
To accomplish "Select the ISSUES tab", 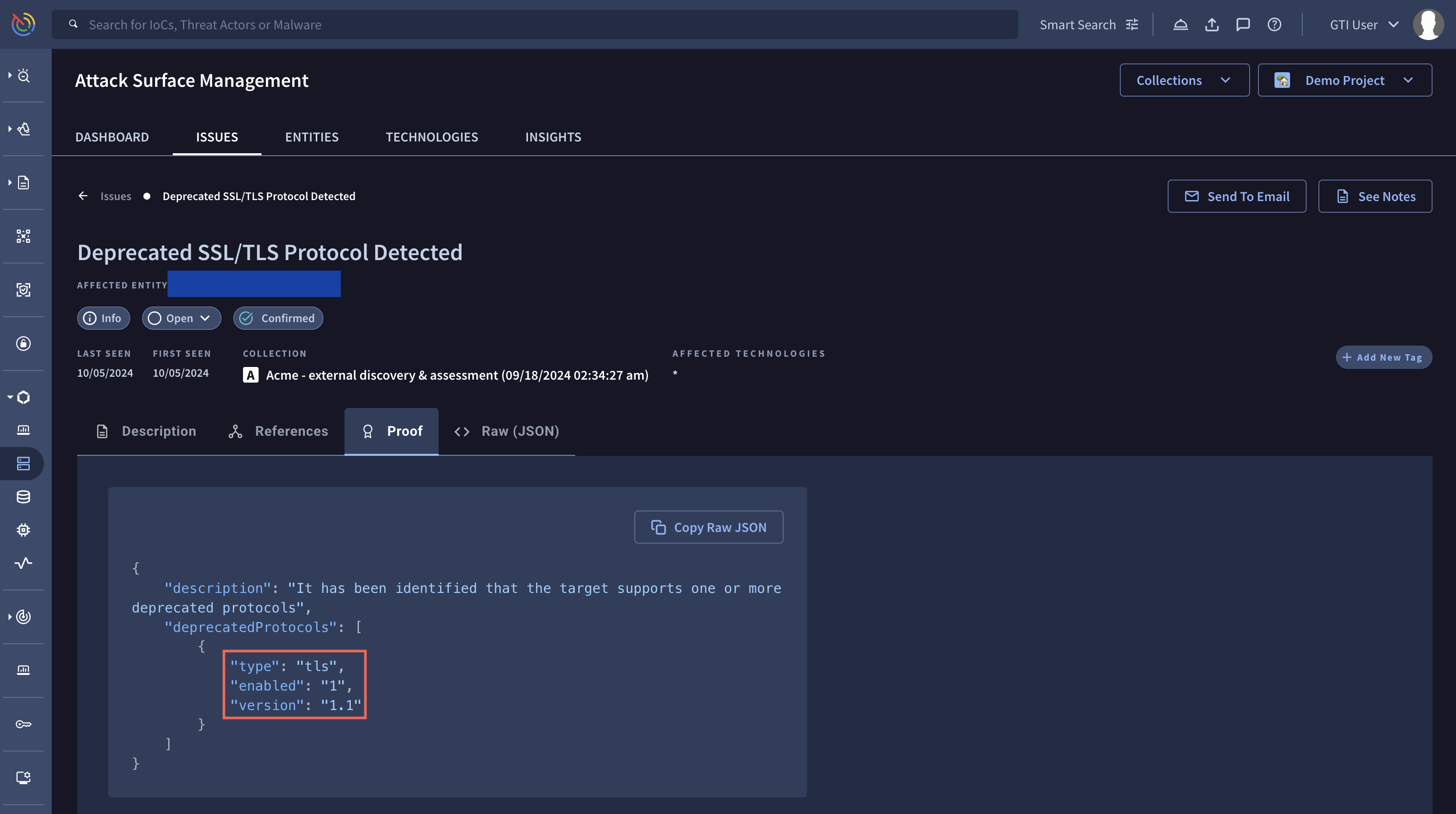I will pos(217,137).
